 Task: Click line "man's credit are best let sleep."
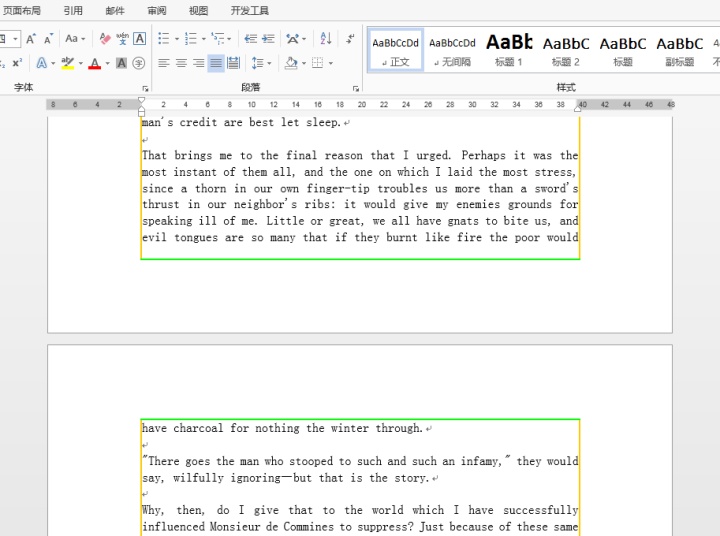click(241, 122)
